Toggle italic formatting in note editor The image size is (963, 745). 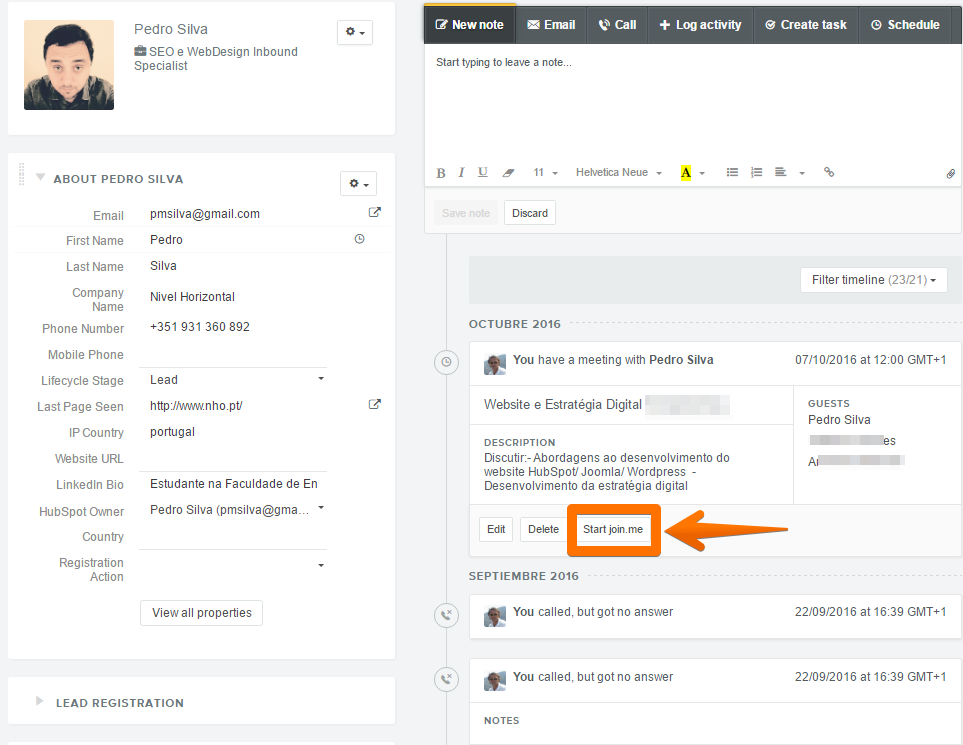coord(461,173)
